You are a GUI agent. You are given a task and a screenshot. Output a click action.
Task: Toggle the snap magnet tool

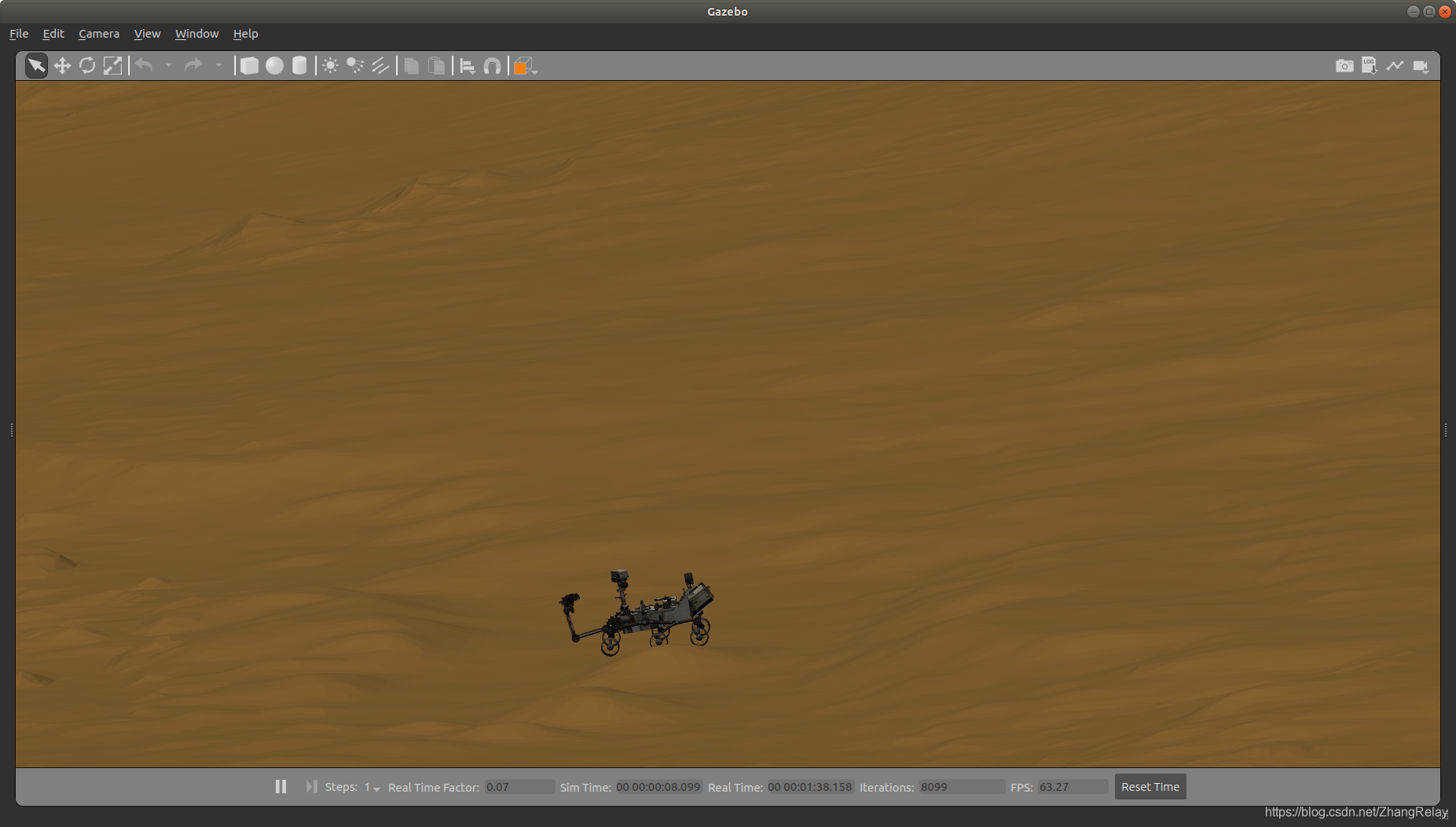pyautogui.click(x=493, y=66)
